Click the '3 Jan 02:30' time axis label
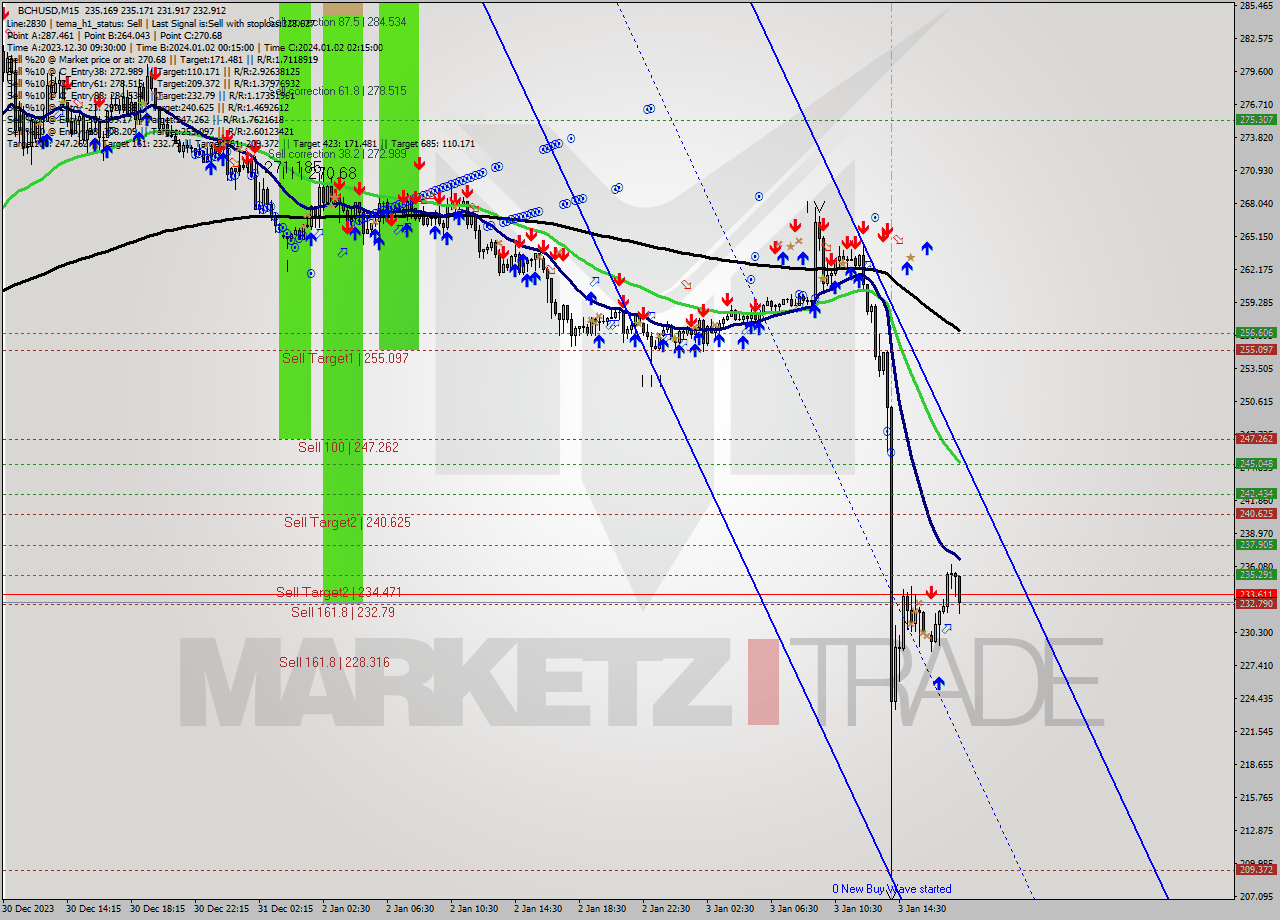Viewport: 1280px width, 920px height. 730,910
